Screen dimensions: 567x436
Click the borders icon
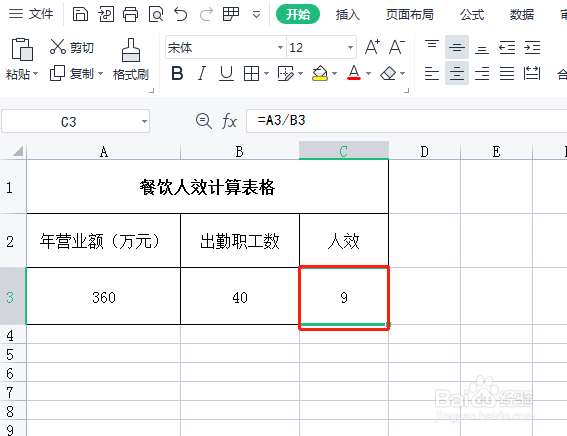[x=251, y=73]
